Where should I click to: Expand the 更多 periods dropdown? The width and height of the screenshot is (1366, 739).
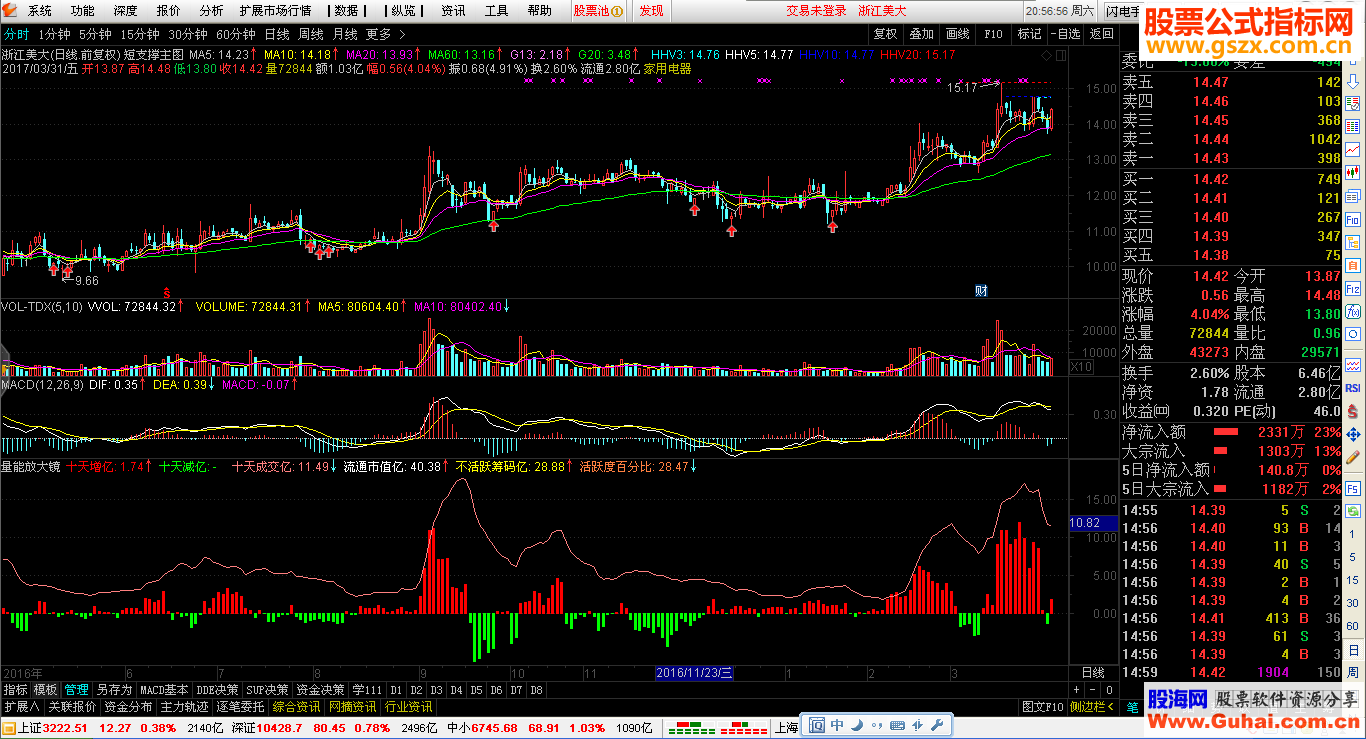click(386, 33)
